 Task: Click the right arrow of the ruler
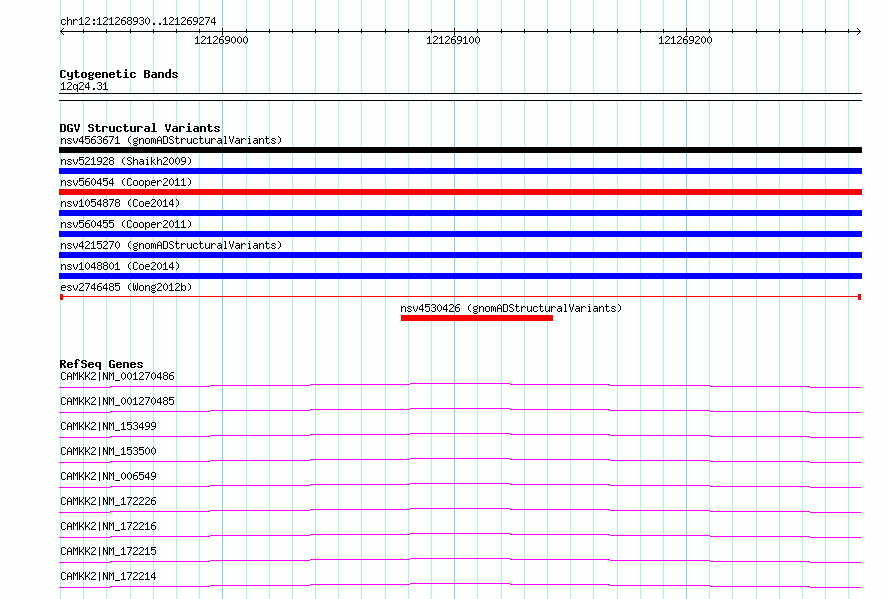coord(858,31)
